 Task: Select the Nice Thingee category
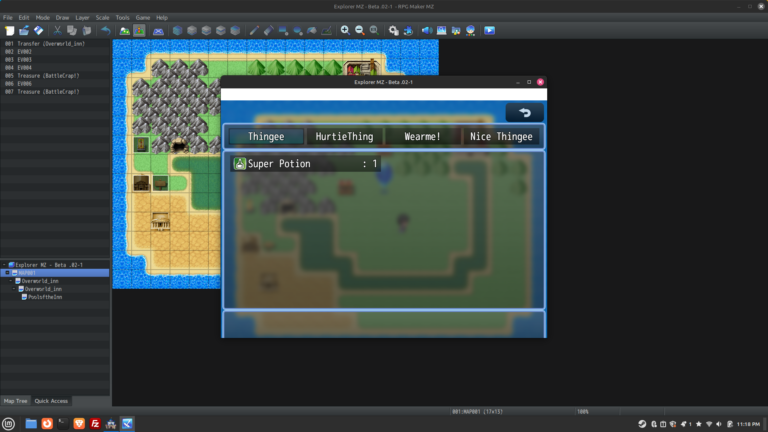(501, 137)
